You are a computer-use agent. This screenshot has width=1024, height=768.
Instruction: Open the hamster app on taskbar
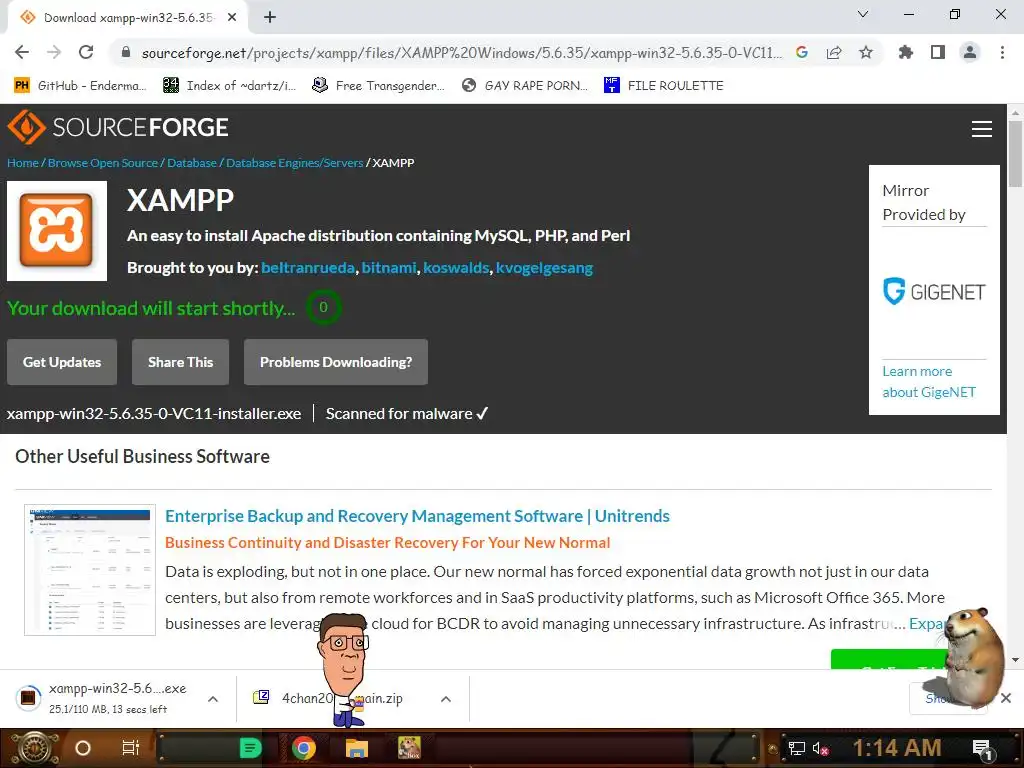[x=409, y=748]
